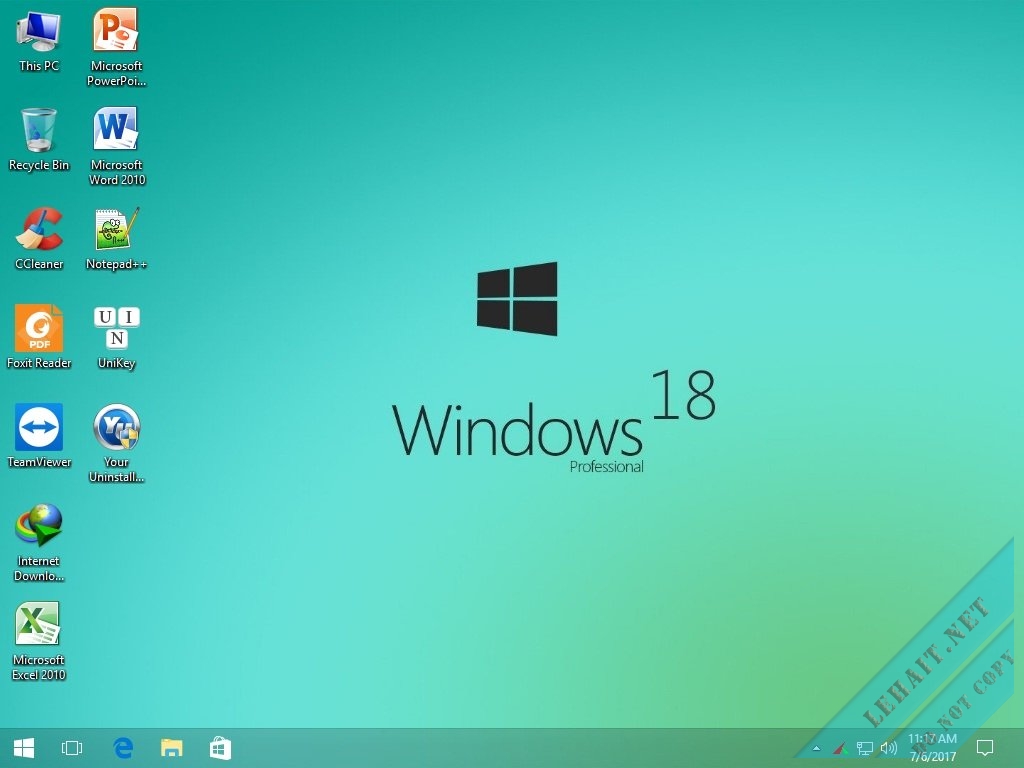Expand hidden icons in the system tray
The width and height of the screenshot is (1024, 768).
tap(817, 747)
